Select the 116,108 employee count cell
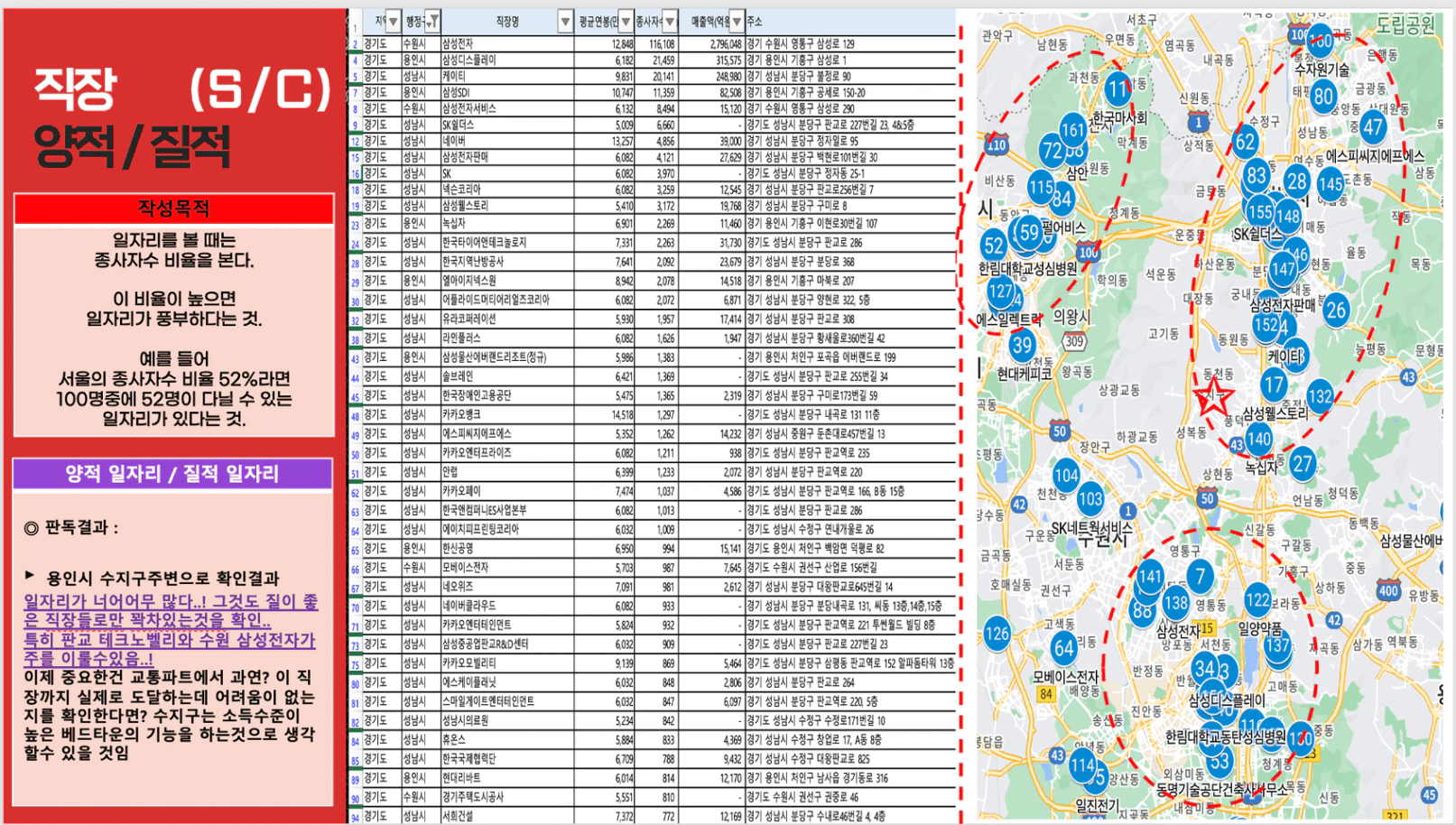1456x825 pixels. [x=656, y=43]
